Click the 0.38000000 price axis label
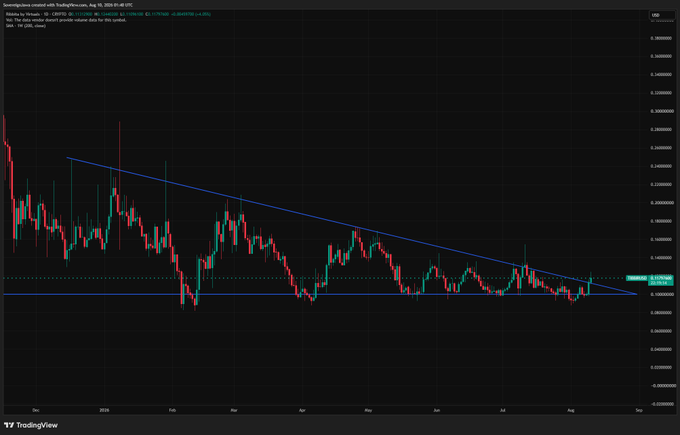The image size is (680, 435). point(661,38)
